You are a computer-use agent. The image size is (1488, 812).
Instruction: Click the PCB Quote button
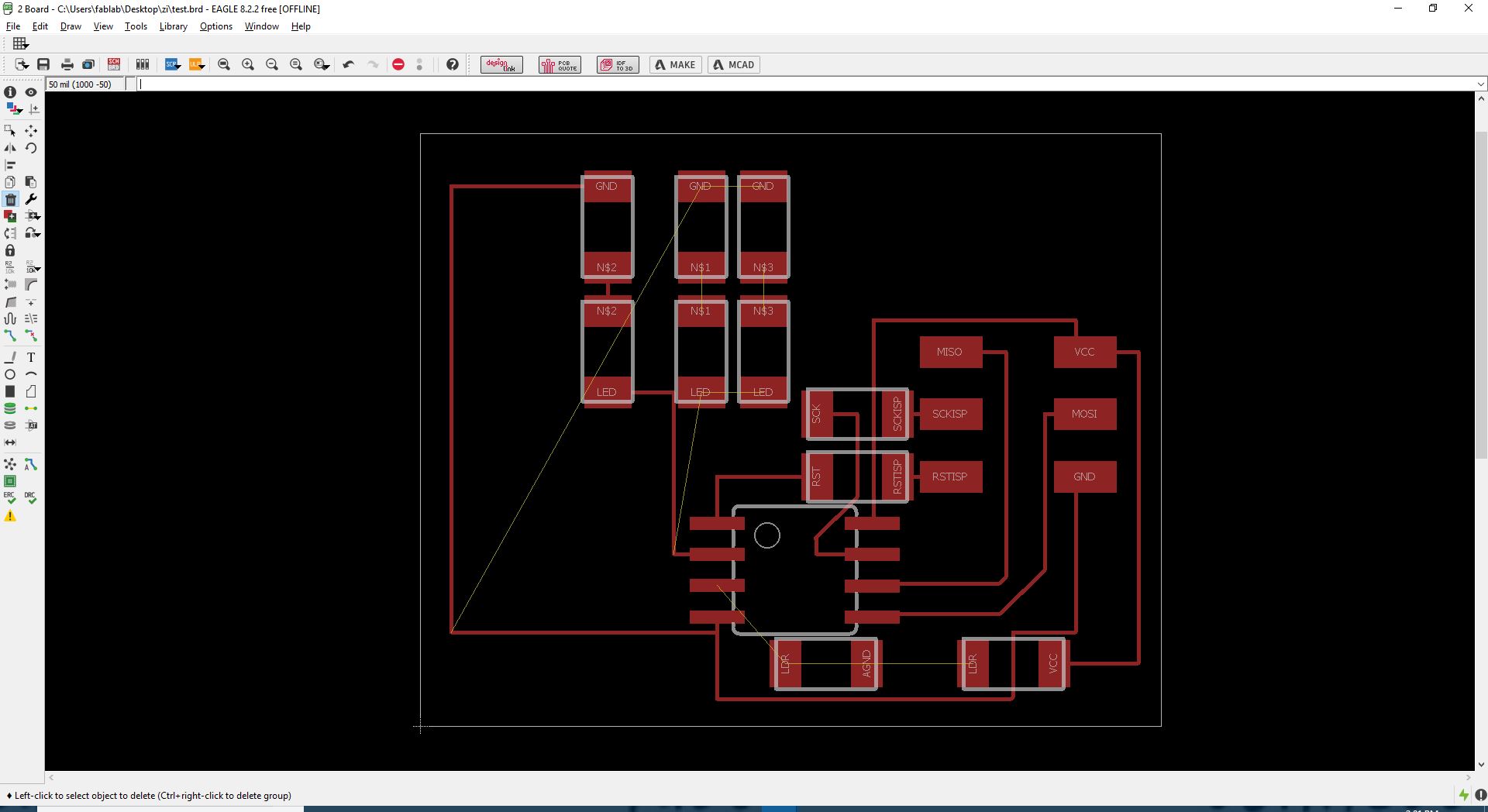click(560, 65)
